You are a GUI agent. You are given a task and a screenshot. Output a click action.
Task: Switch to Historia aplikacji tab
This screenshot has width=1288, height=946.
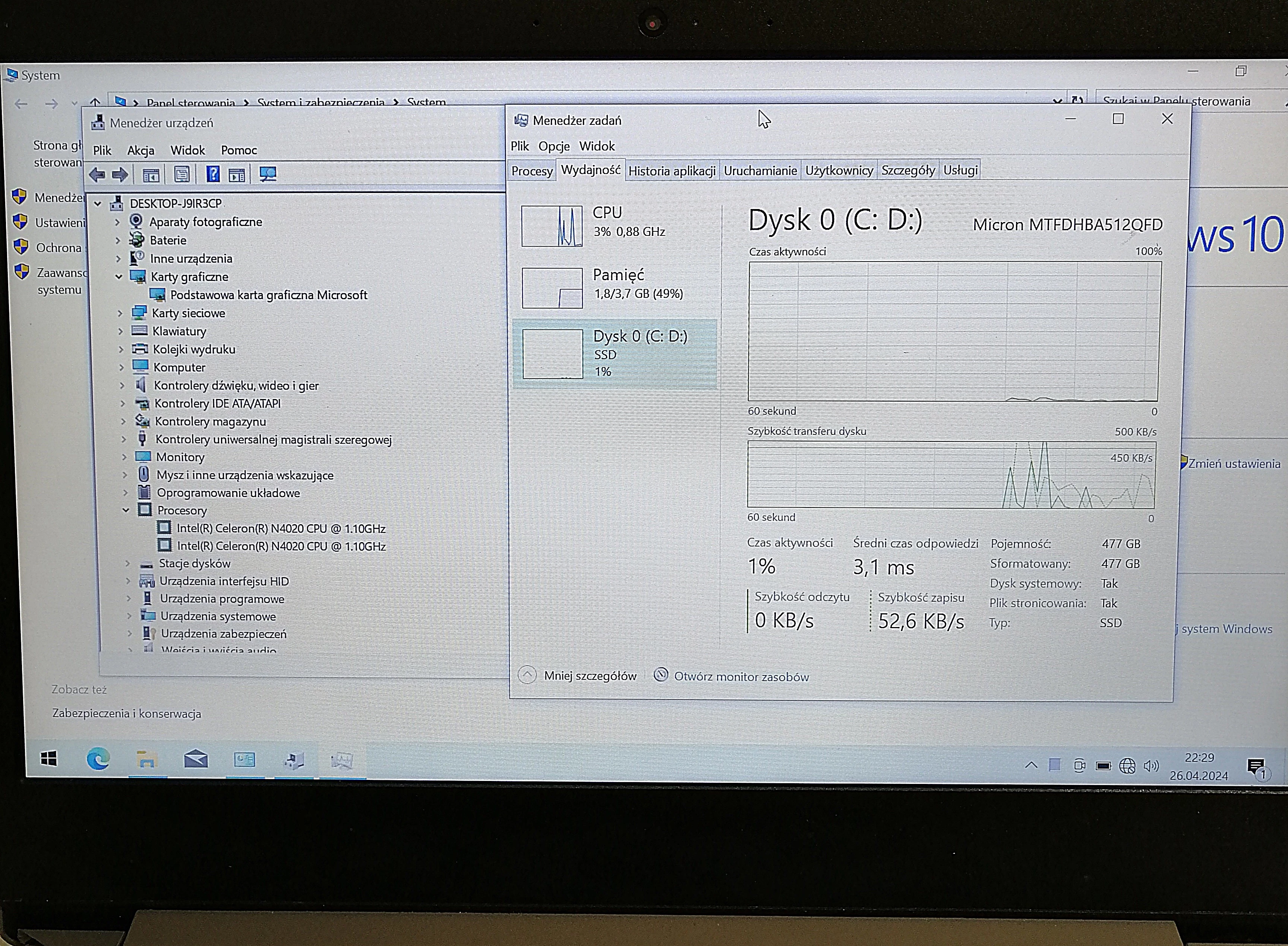tap(672, 171)
